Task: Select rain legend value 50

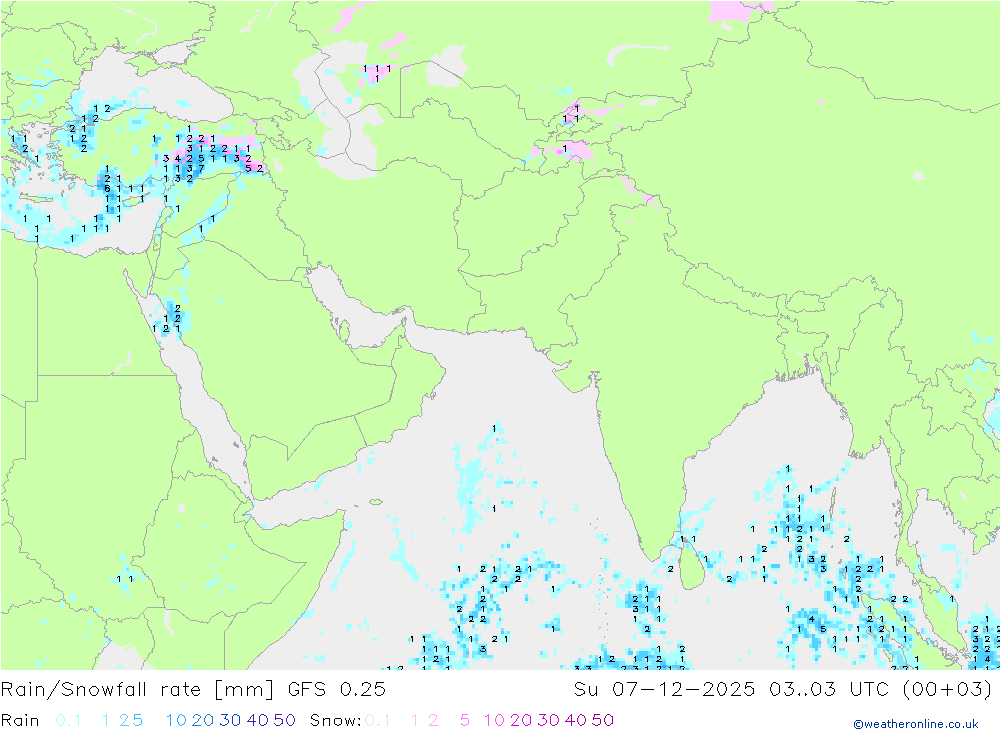Action: [284, 720]
